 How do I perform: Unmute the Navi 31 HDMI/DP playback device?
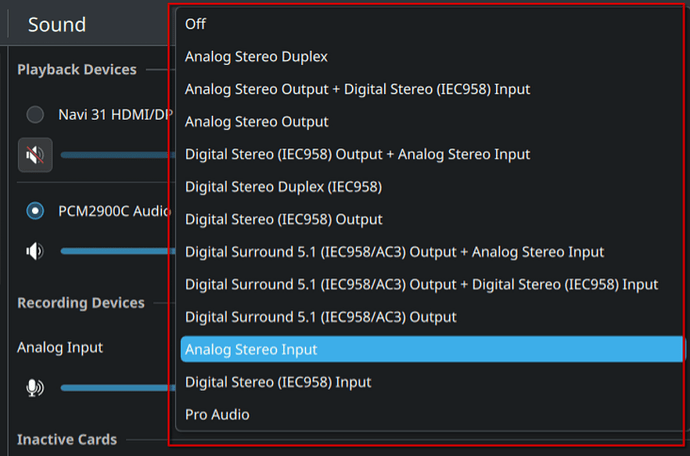pos(35,155)
